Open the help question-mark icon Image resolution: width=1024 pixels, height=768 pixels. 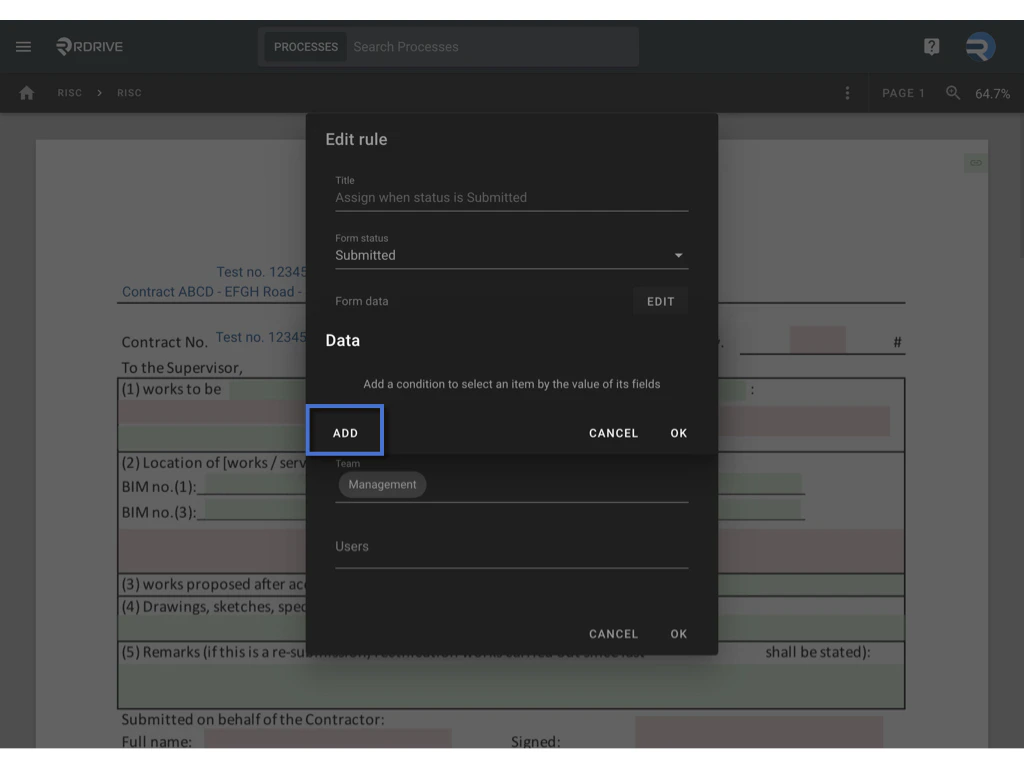coord(931,46)
